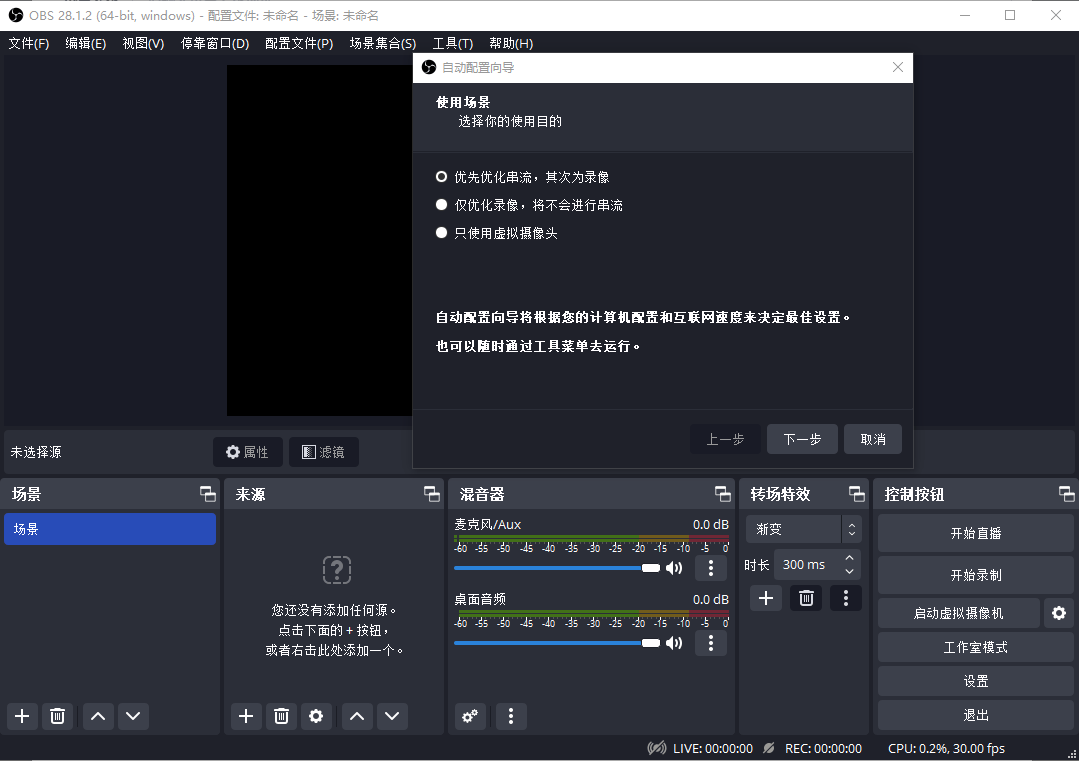The image size is (1079, 761).
Task: Click 开始直播 button
Action: [976, 533]
